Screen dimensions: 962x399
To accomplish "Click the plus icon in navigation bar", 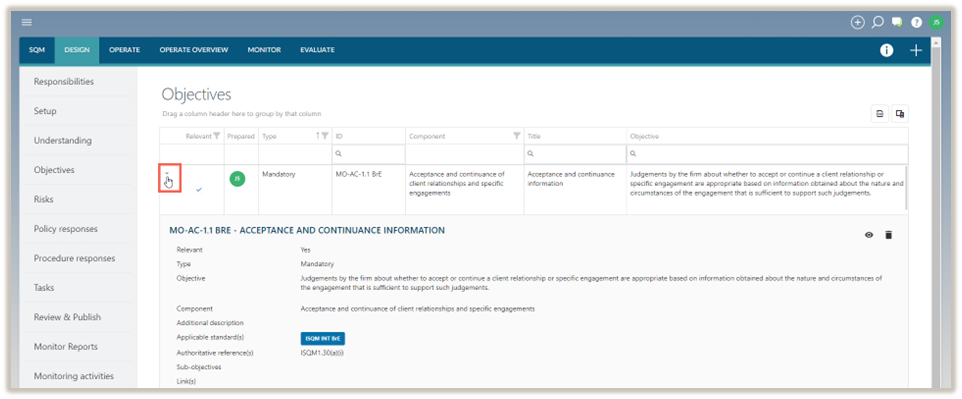I will pyautogui.click(x=915, y=50).
